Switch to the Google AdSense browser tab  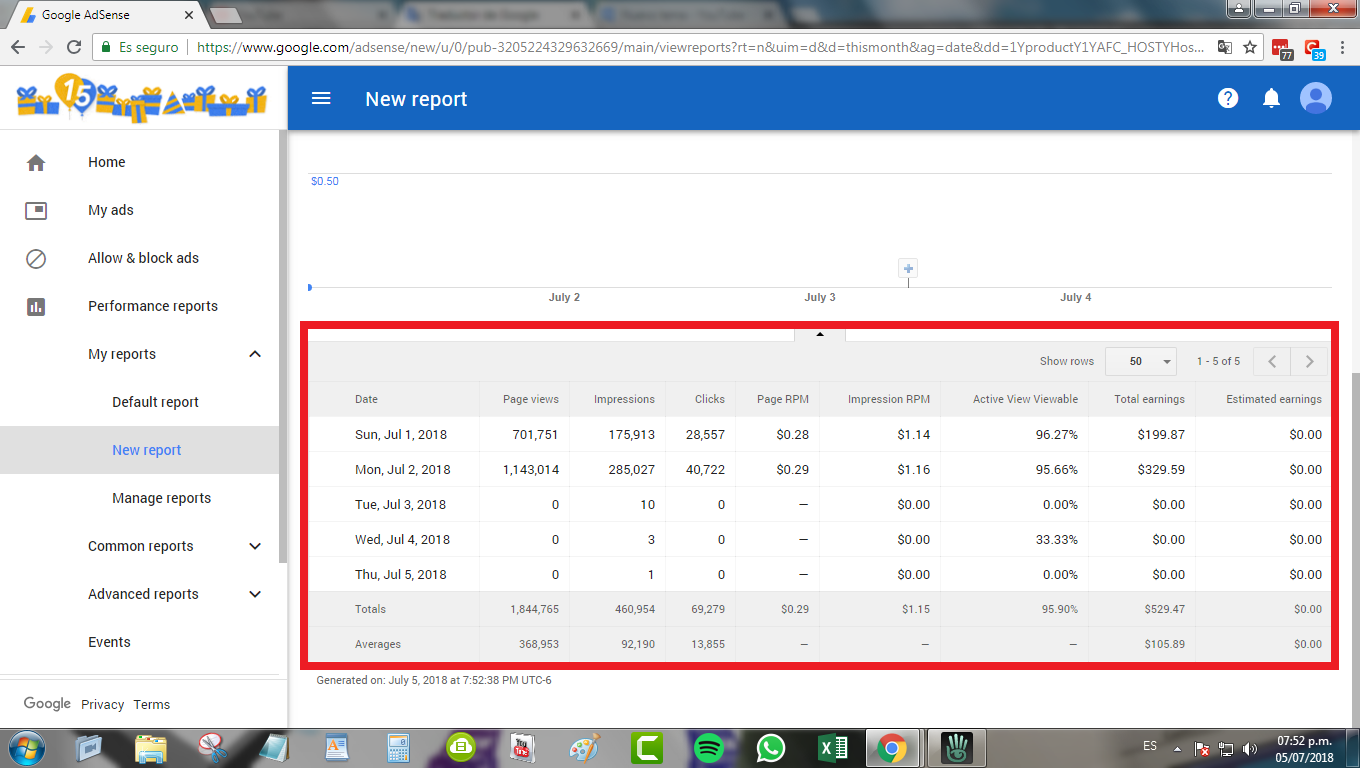107,15
